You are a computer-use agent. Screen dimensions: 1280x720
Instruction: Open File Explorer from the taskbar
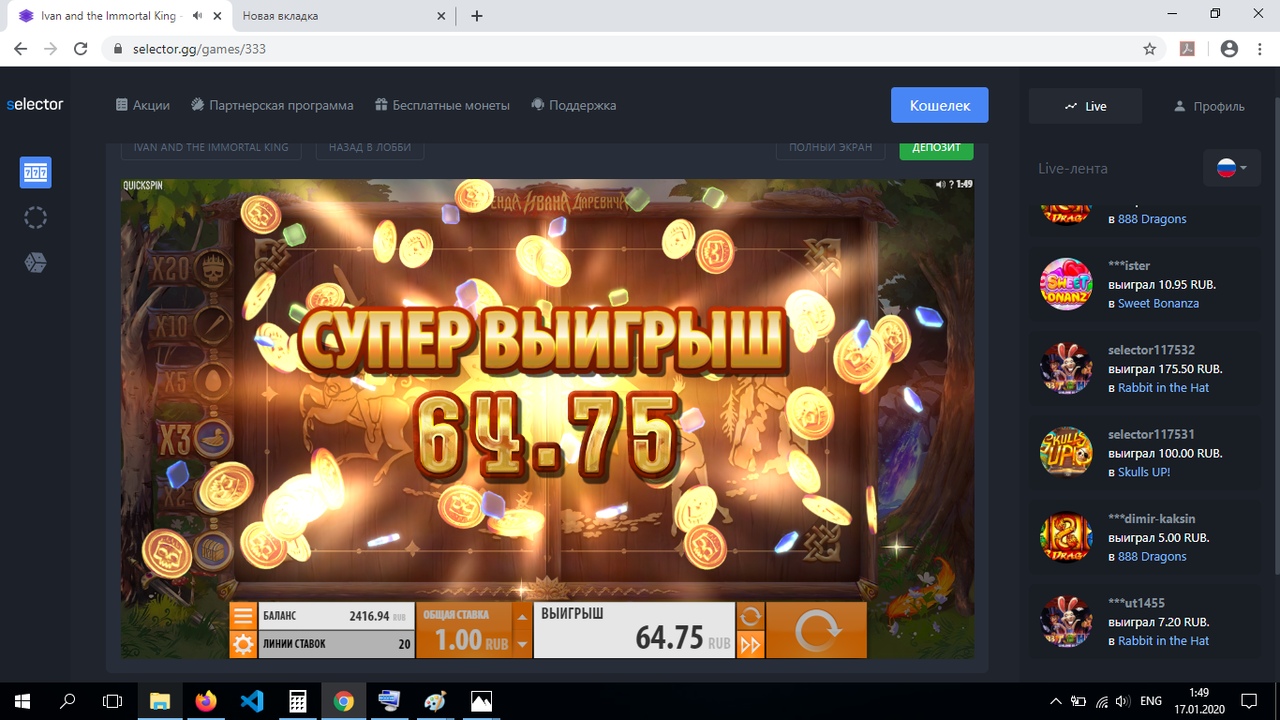click(x=160, y=701)
